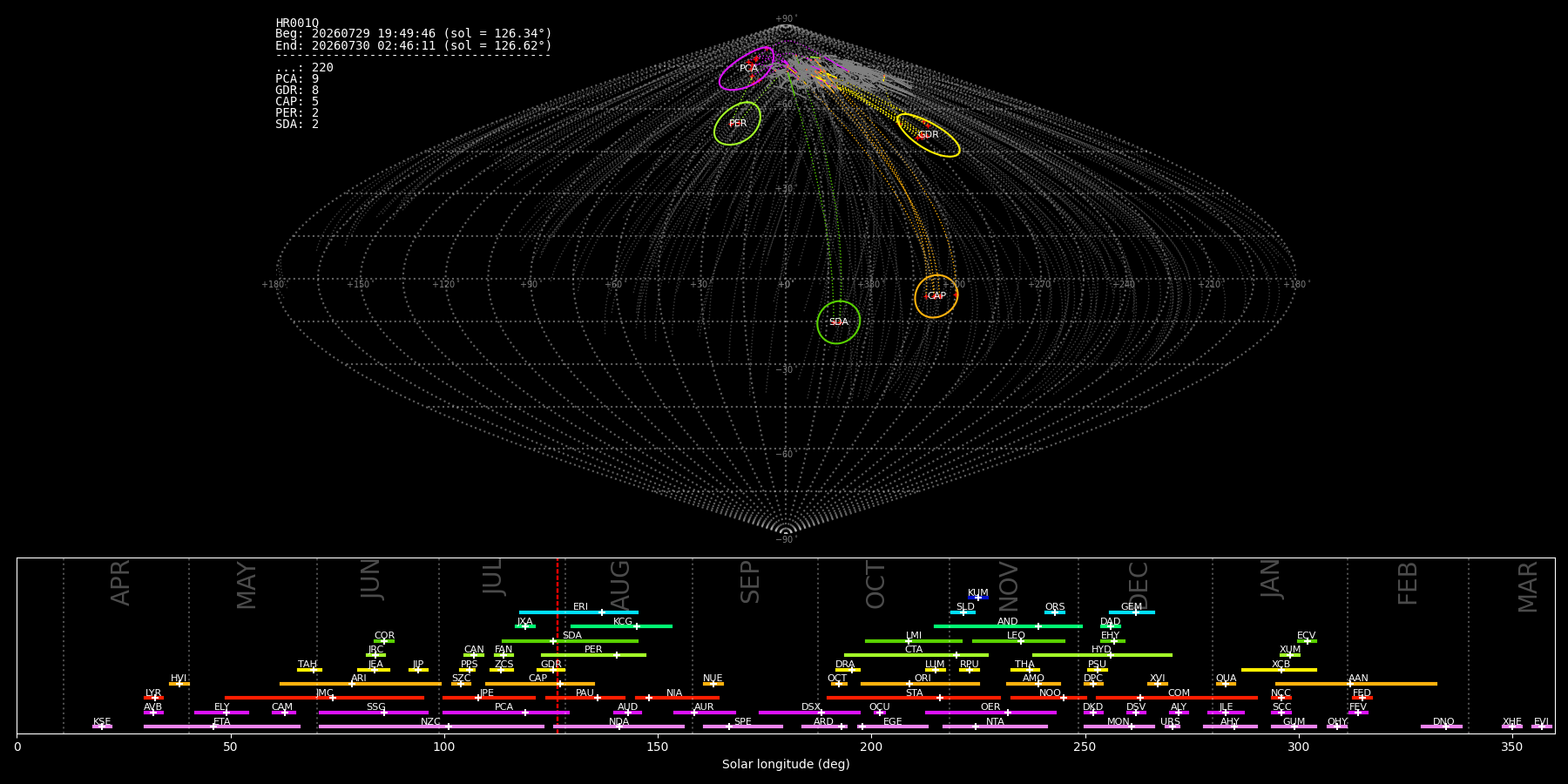Click the SDA radiant circle
Viewport: 1568px width, 784px height.
point(838,322)
